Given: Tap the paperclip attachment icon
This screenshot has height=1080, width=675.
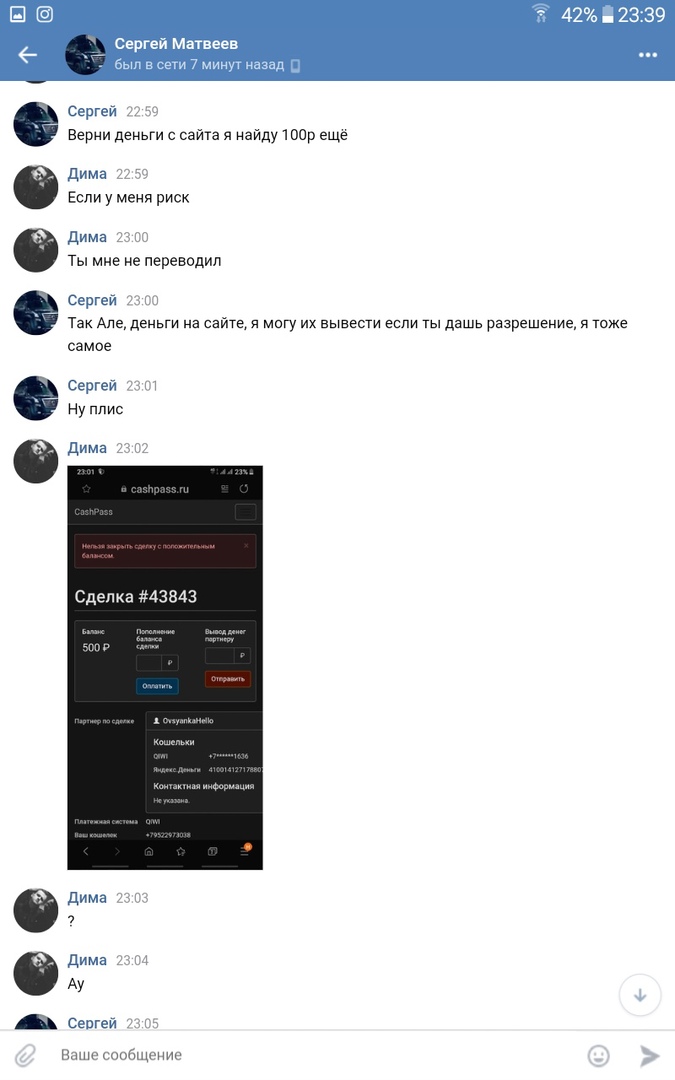Looking at the screenshot, I should pos(25,1055).
